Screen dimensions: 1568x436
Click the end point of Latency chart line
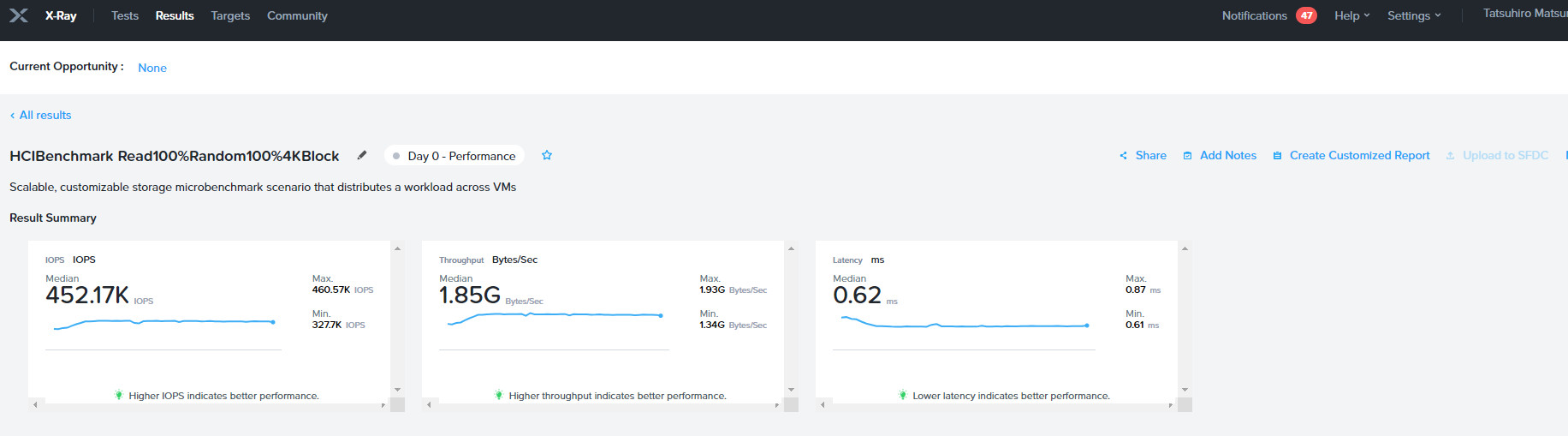1087,326
